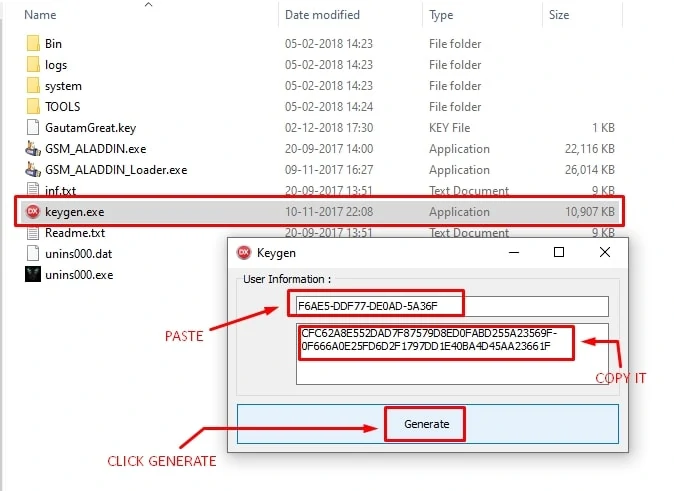Click the KEY File type cell
Viewport: 674px width, 491px height.
click(x=449, y=128)
